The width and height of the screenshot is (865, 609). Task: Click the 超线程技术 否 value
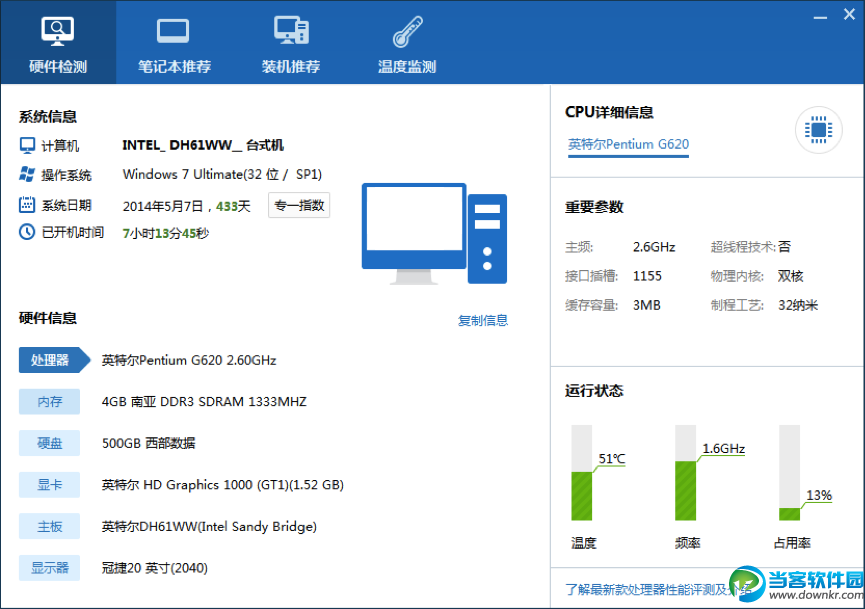784,247
